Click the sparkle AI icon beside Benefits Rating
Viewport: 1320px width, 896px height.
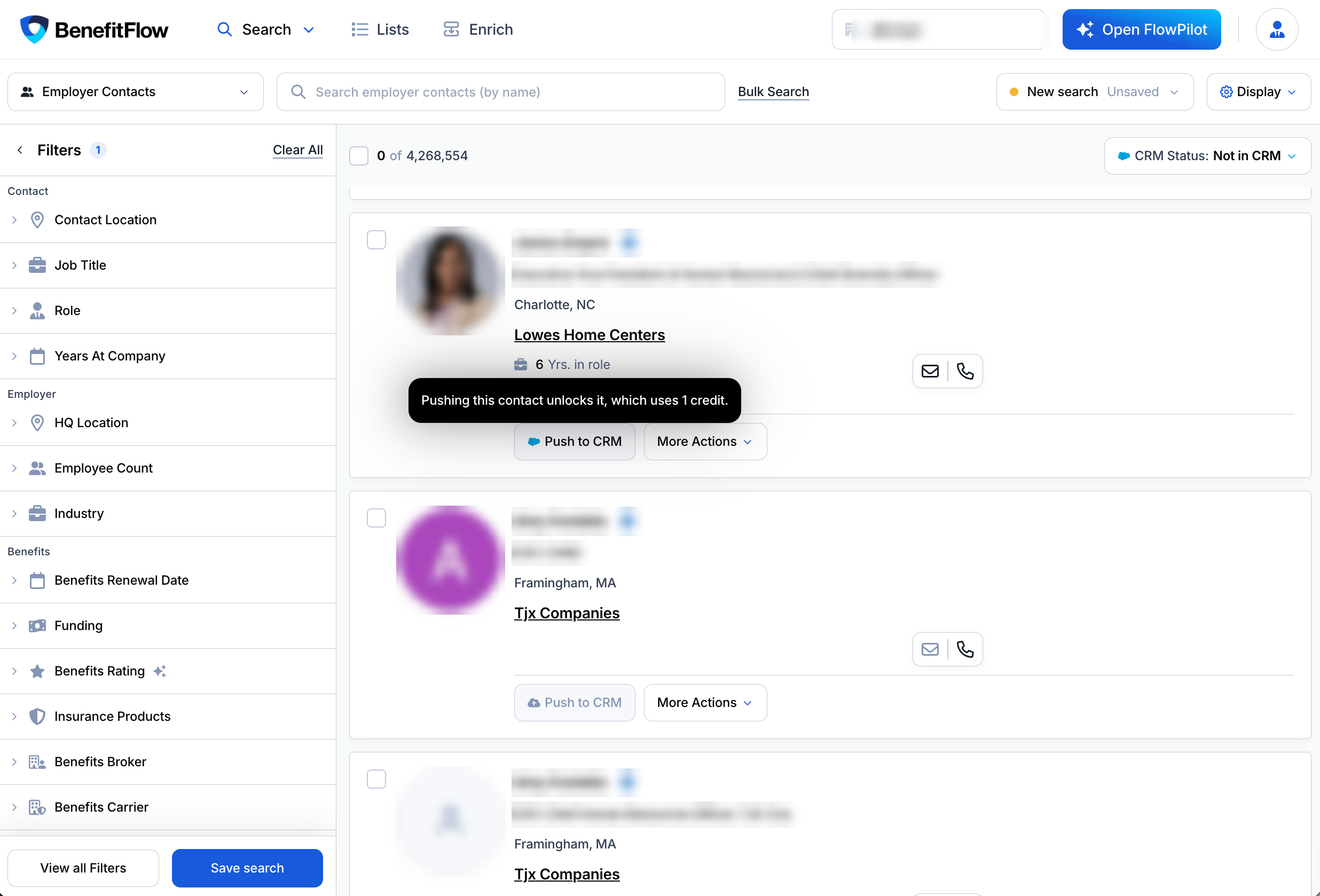coord(160,671)
